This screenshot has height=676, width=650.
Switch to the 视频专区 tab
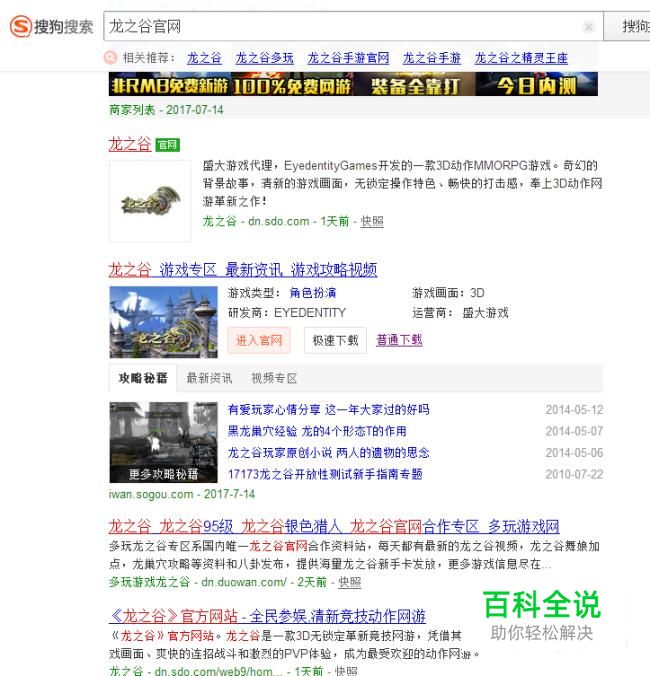pyautogui.click(x=274, y=378)
